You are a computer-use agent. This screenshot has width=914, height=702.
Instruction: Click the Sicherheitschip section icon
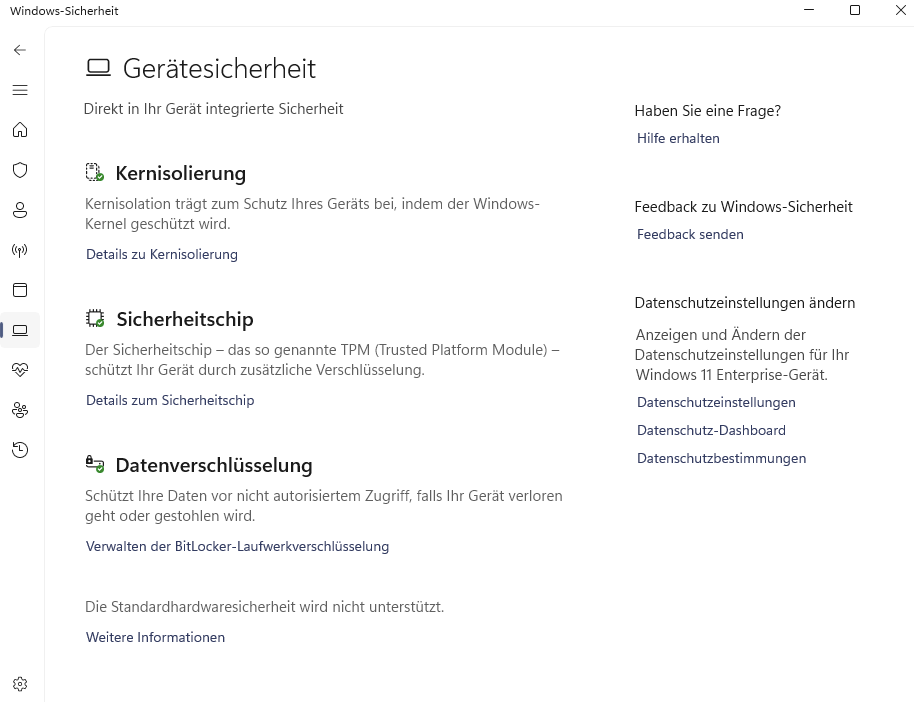pyautogui.click(x=94, y=318)
